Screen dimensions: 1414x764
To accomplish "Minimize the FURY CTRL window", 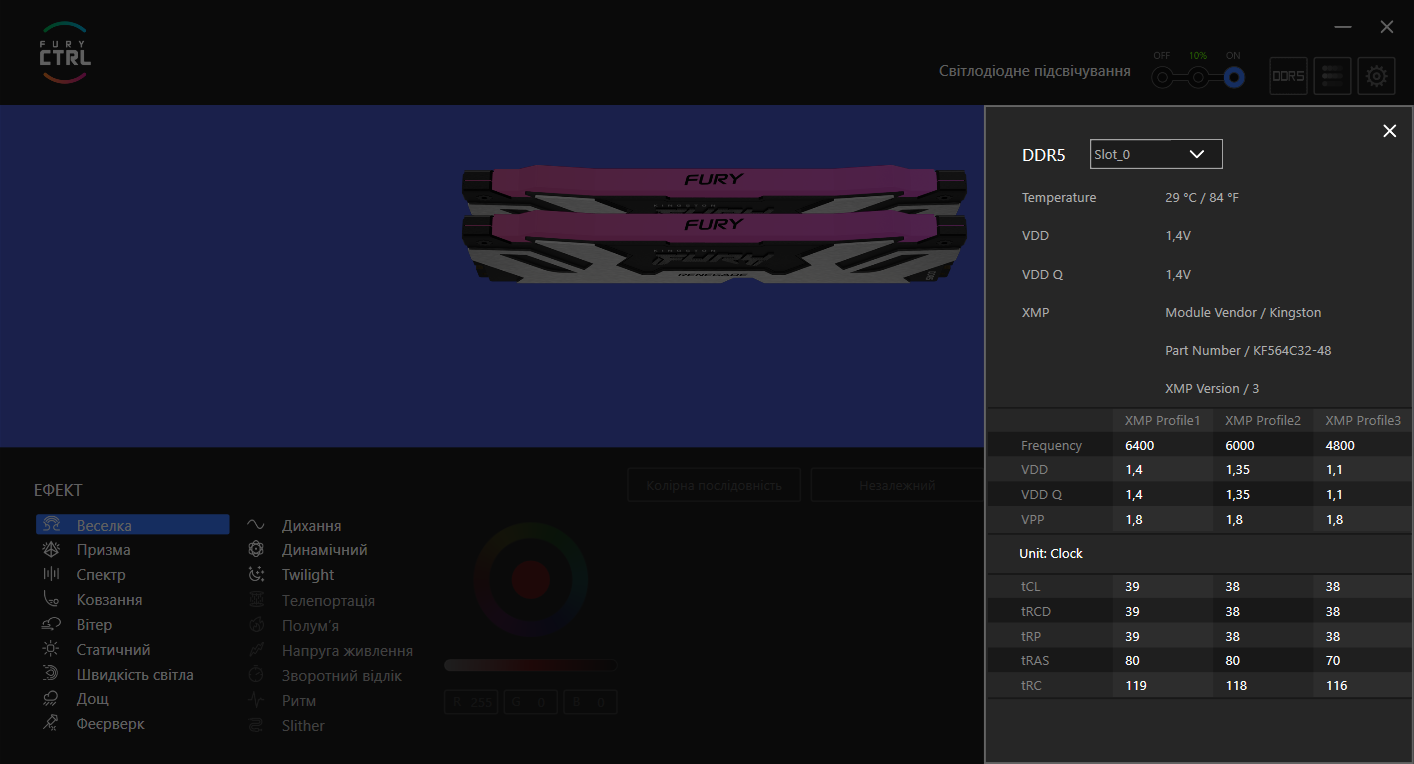I will click(1343, 27).
